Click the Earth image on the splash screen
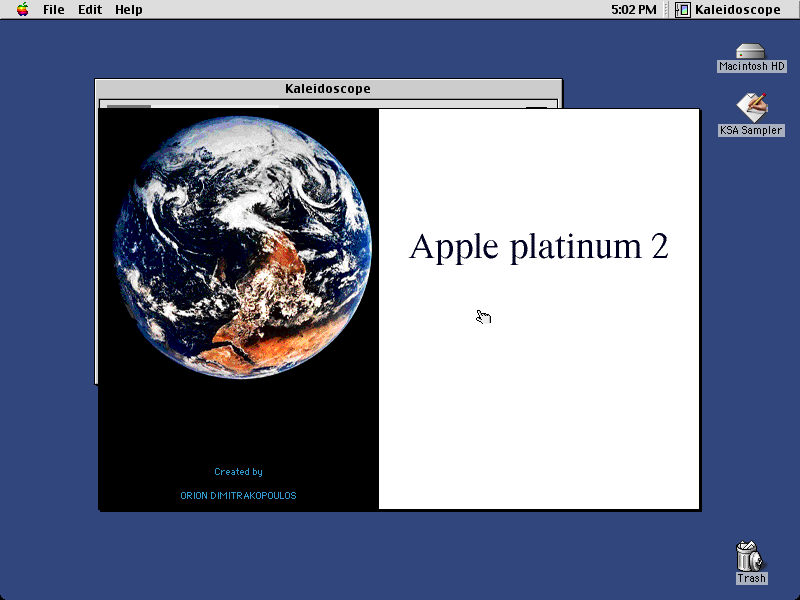 point(242,247)
